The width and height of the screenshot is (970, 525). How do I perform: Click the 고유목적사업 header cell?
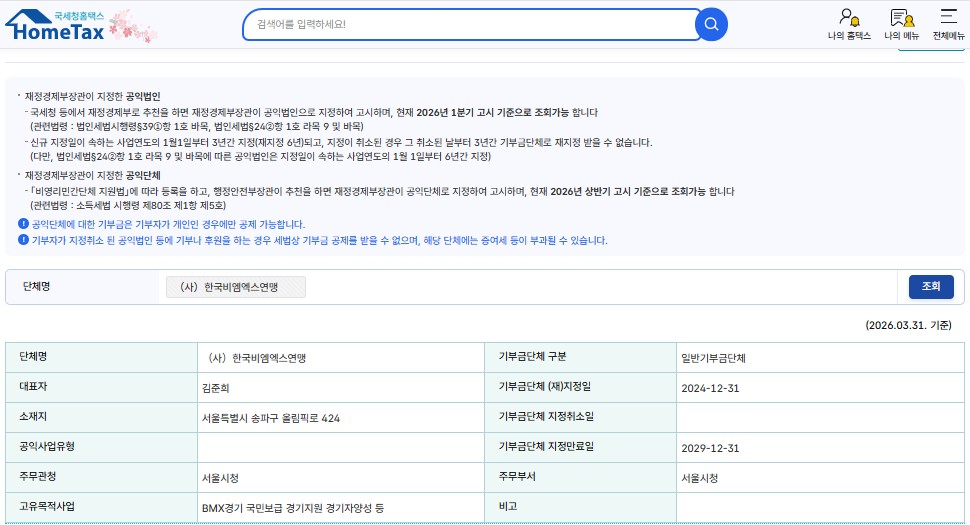(x=101, y=507)
